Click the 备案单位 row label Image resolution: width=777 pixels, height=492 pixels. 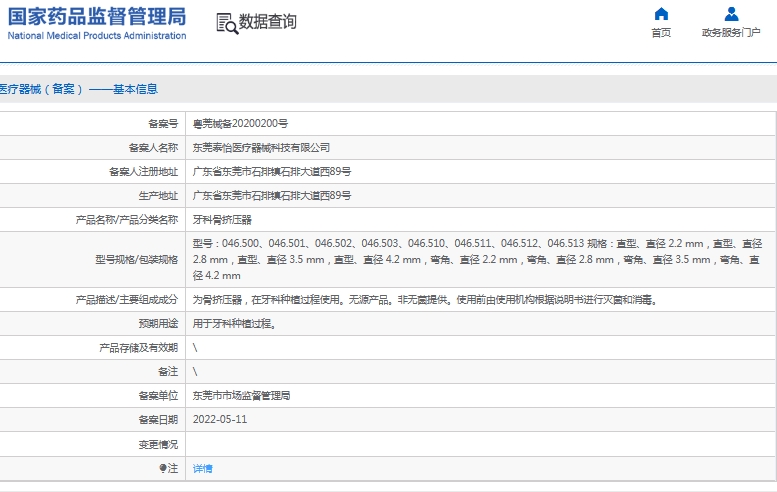(158, 395)
